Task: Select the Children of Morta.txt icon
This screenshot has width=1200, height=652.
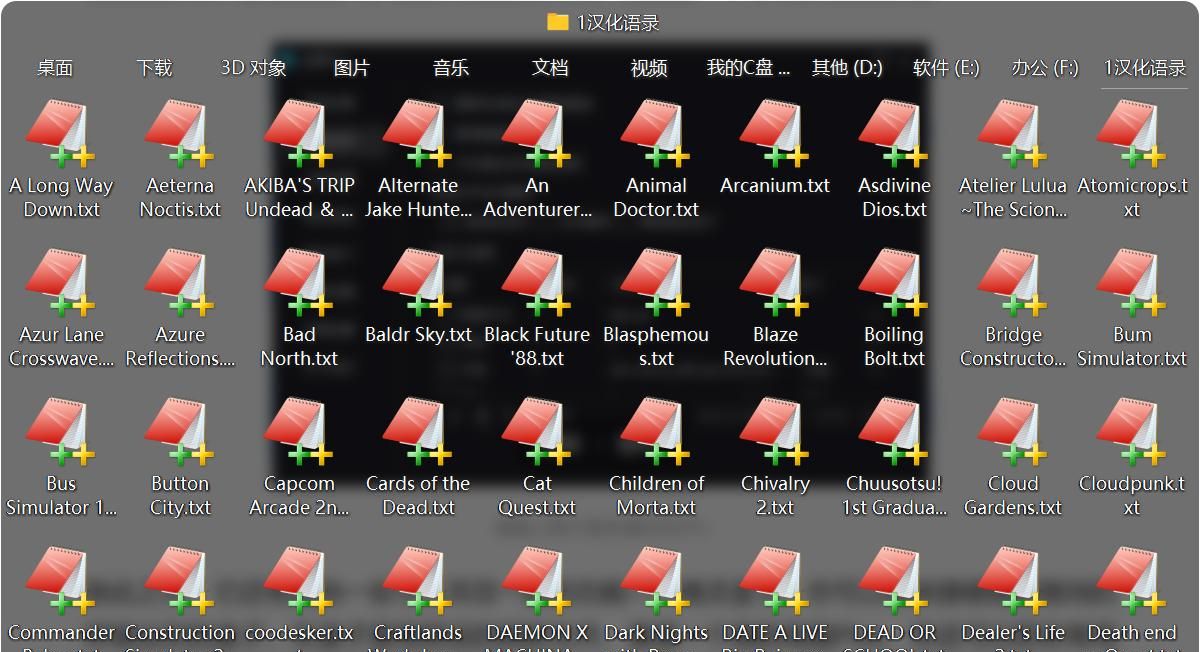Action: coord(656,431)
